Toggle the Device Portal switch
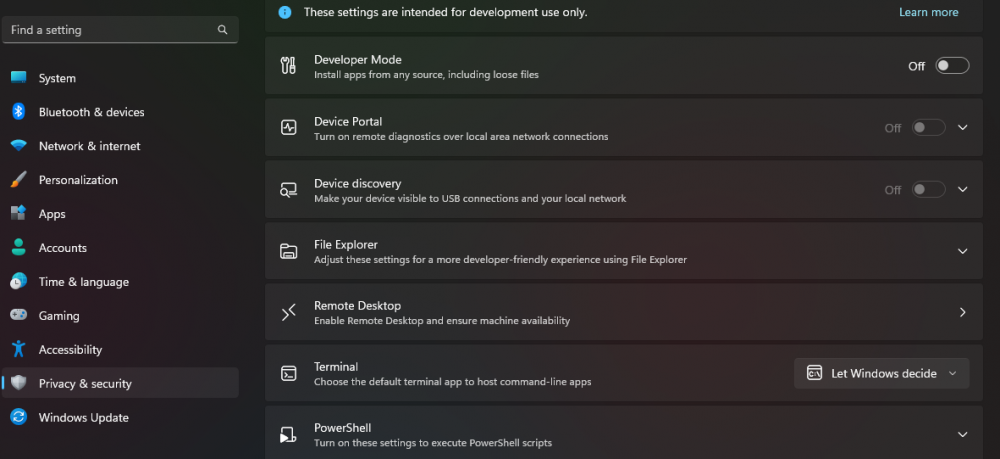1000x459 pixels. (928, 128)
